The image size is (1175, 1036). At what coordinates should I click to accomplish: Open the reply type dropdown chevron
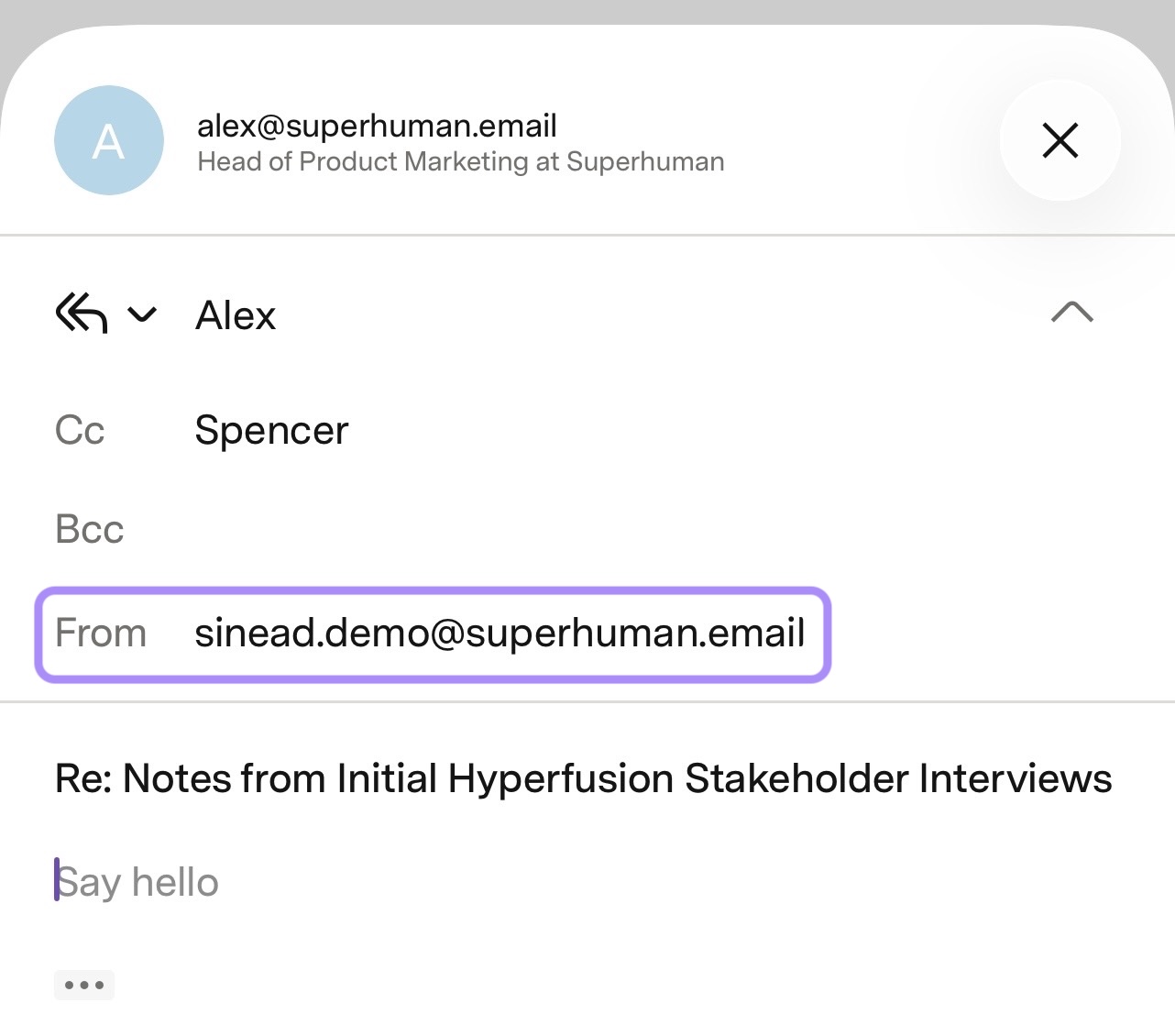[142, 315]
